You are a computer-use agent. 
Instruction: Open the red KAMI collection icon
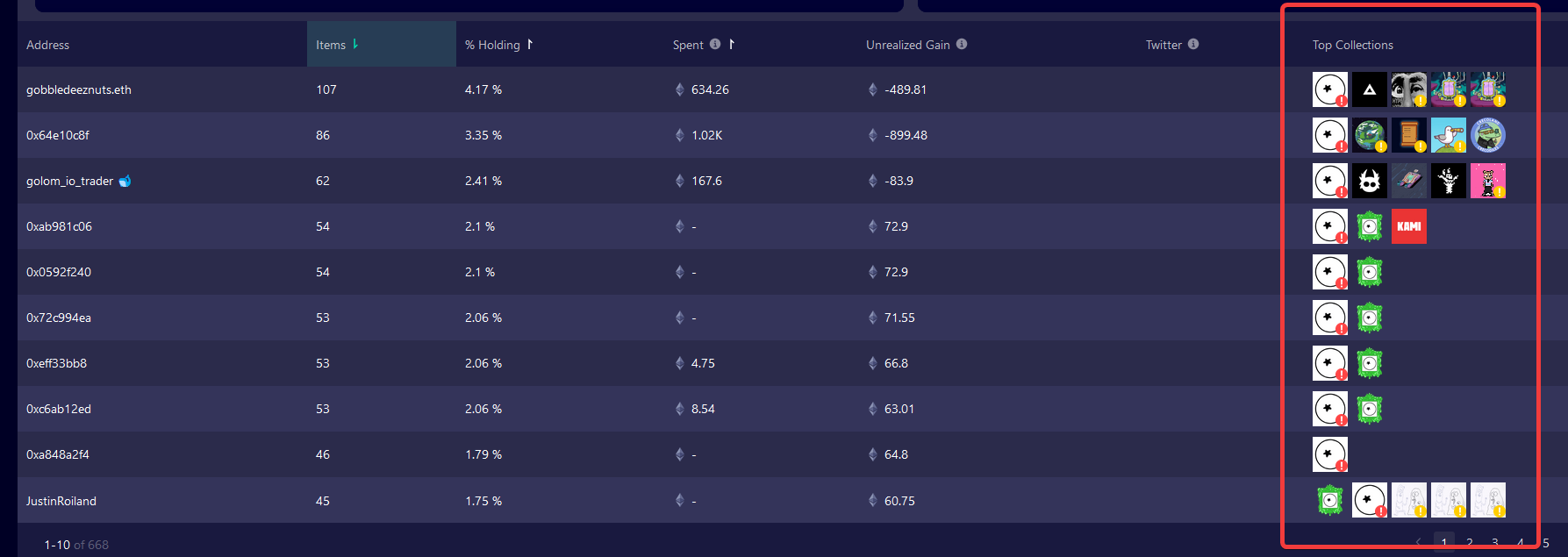click(1408, 226)
